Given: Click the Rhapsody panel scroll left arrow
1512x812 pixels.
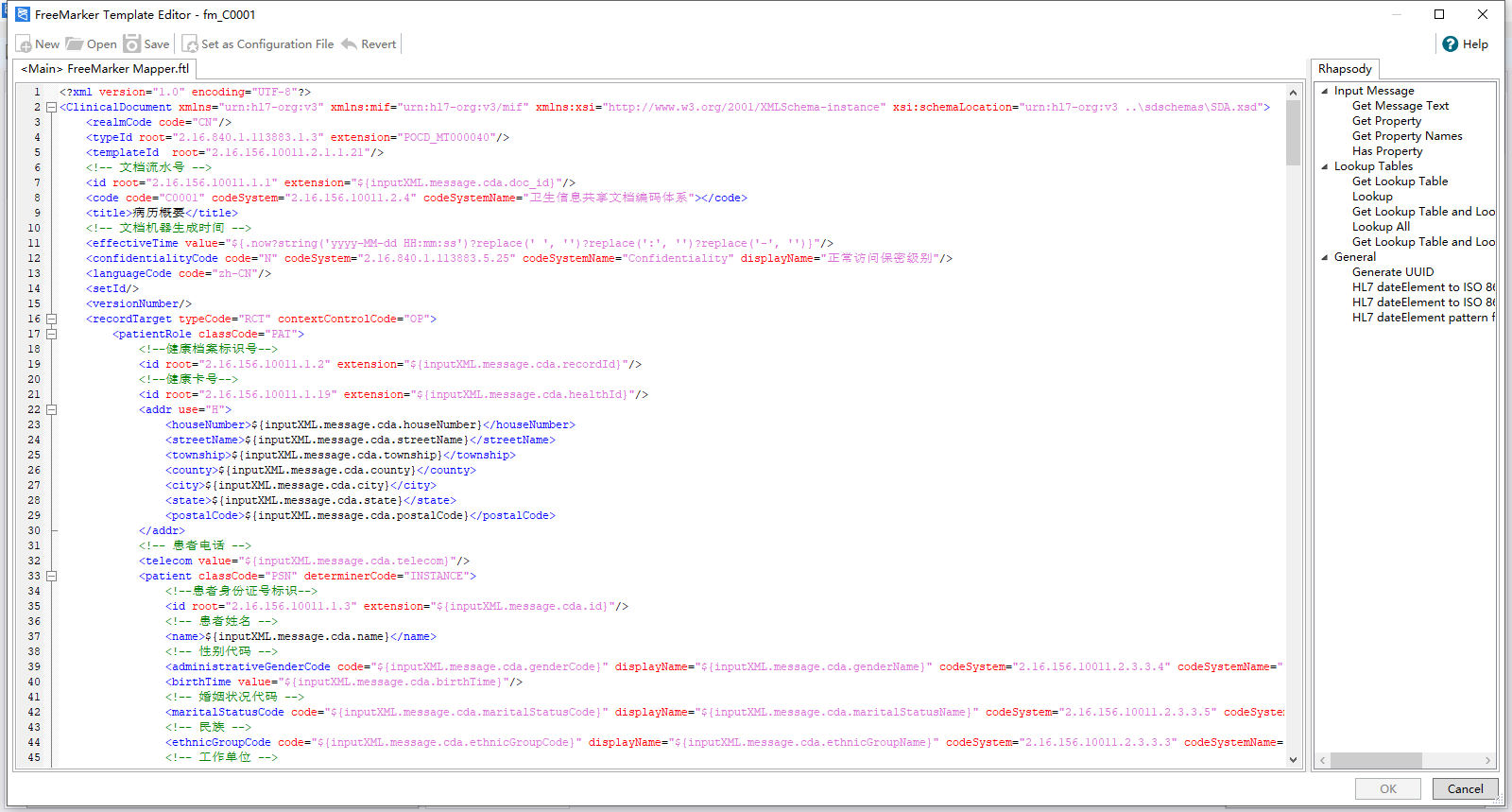Looking at the screenshot, I should tap(1323, 760).
